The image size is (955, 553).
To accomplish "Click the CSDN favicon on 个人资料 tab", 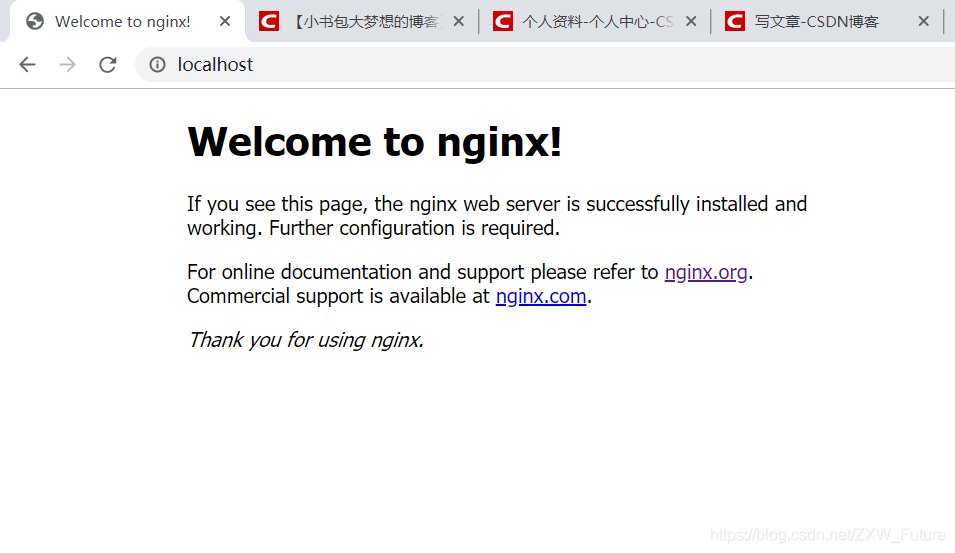I will 502,21.
